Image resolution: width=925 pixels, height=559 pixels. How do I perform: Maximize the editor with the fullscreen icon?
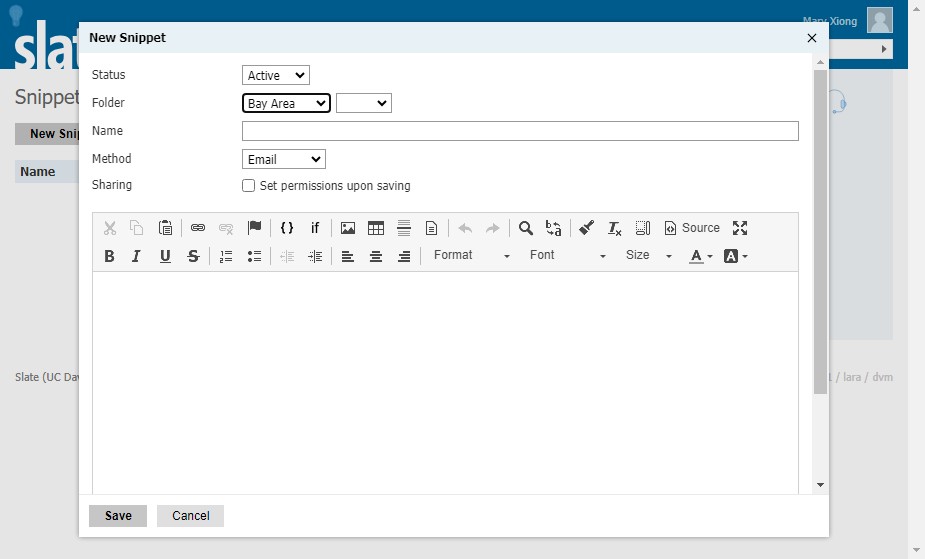[740, 228]
